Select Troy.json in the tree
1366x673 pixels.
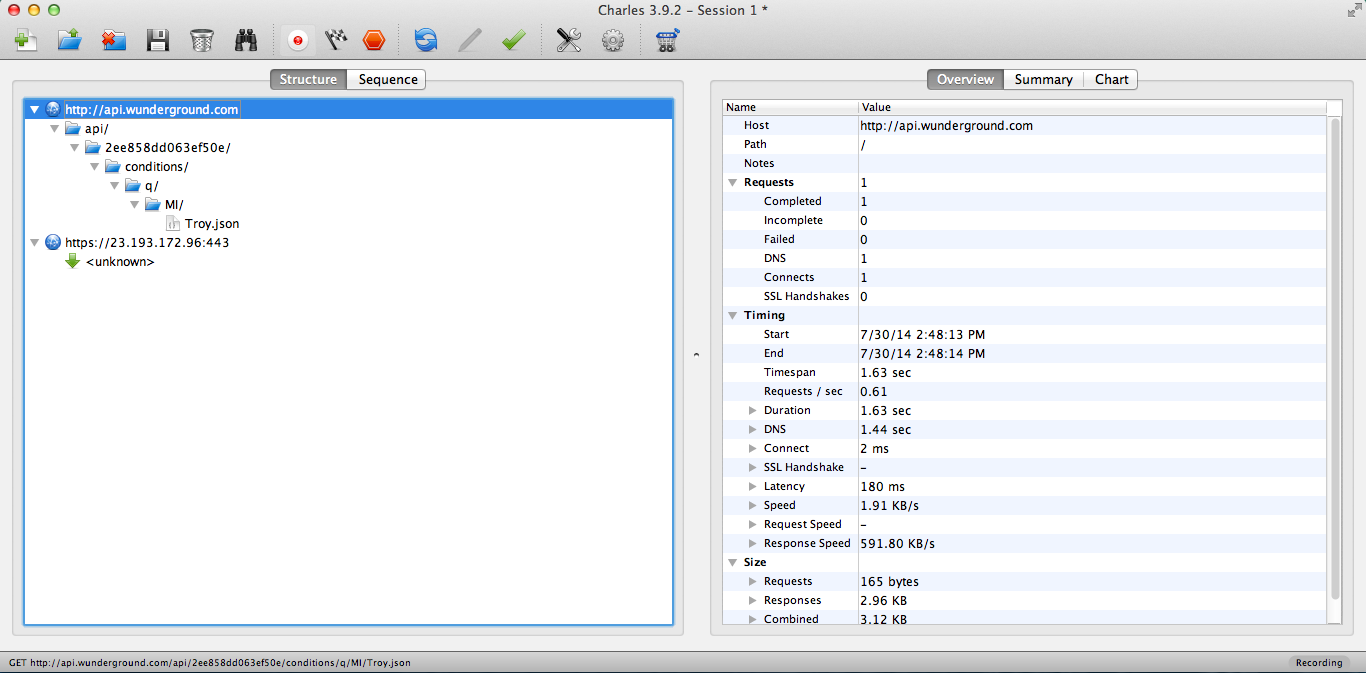[211, 224]
